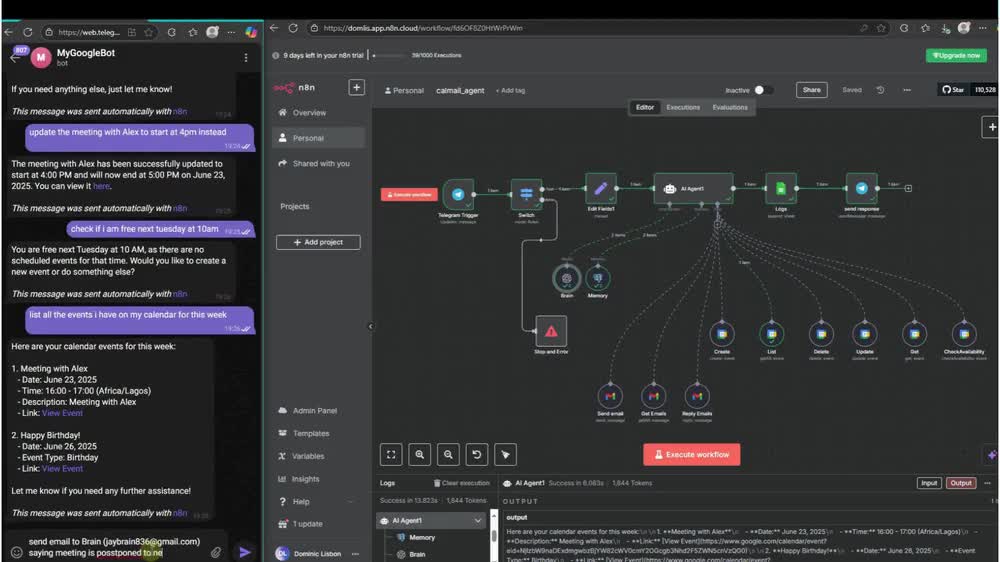The width and height of the screenshot is (1000, 562).
Task: Open the output panel options menu
Action: click(987, 483)
